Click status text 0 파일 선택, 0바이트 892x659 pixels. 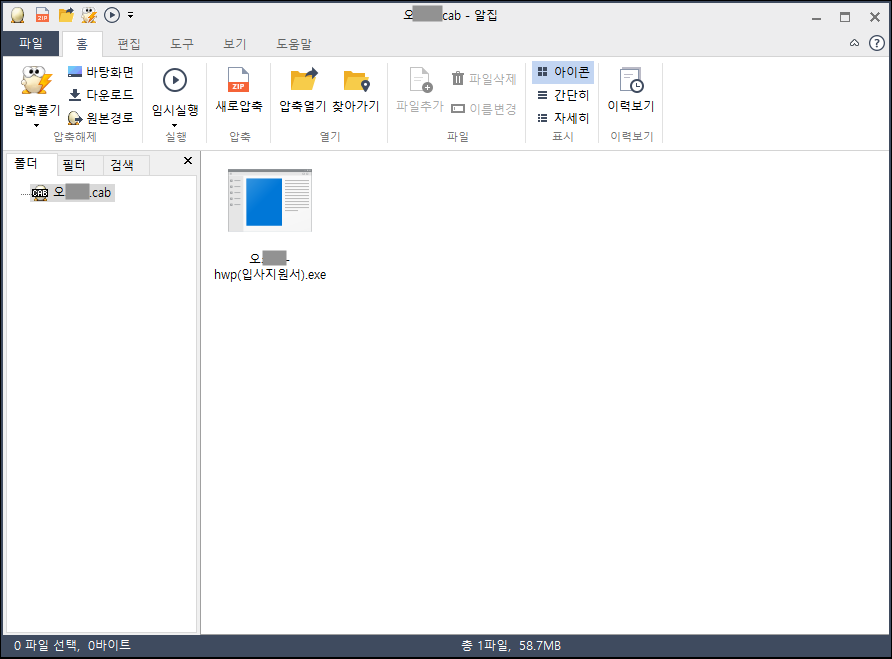(x=72, y=645)
